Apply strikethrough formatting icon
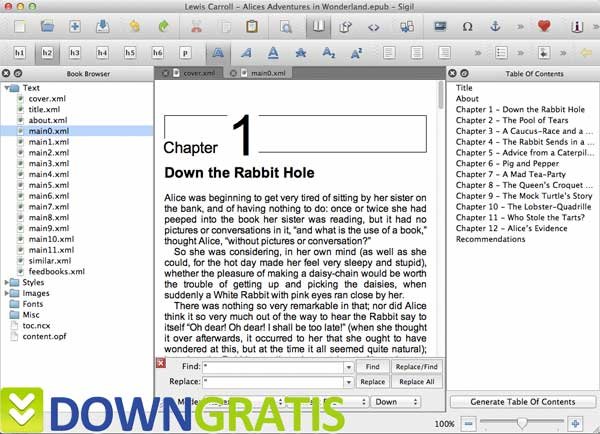The height and width of the screenshot is (434, 600). pyautogui.click(x=300, y=53)
